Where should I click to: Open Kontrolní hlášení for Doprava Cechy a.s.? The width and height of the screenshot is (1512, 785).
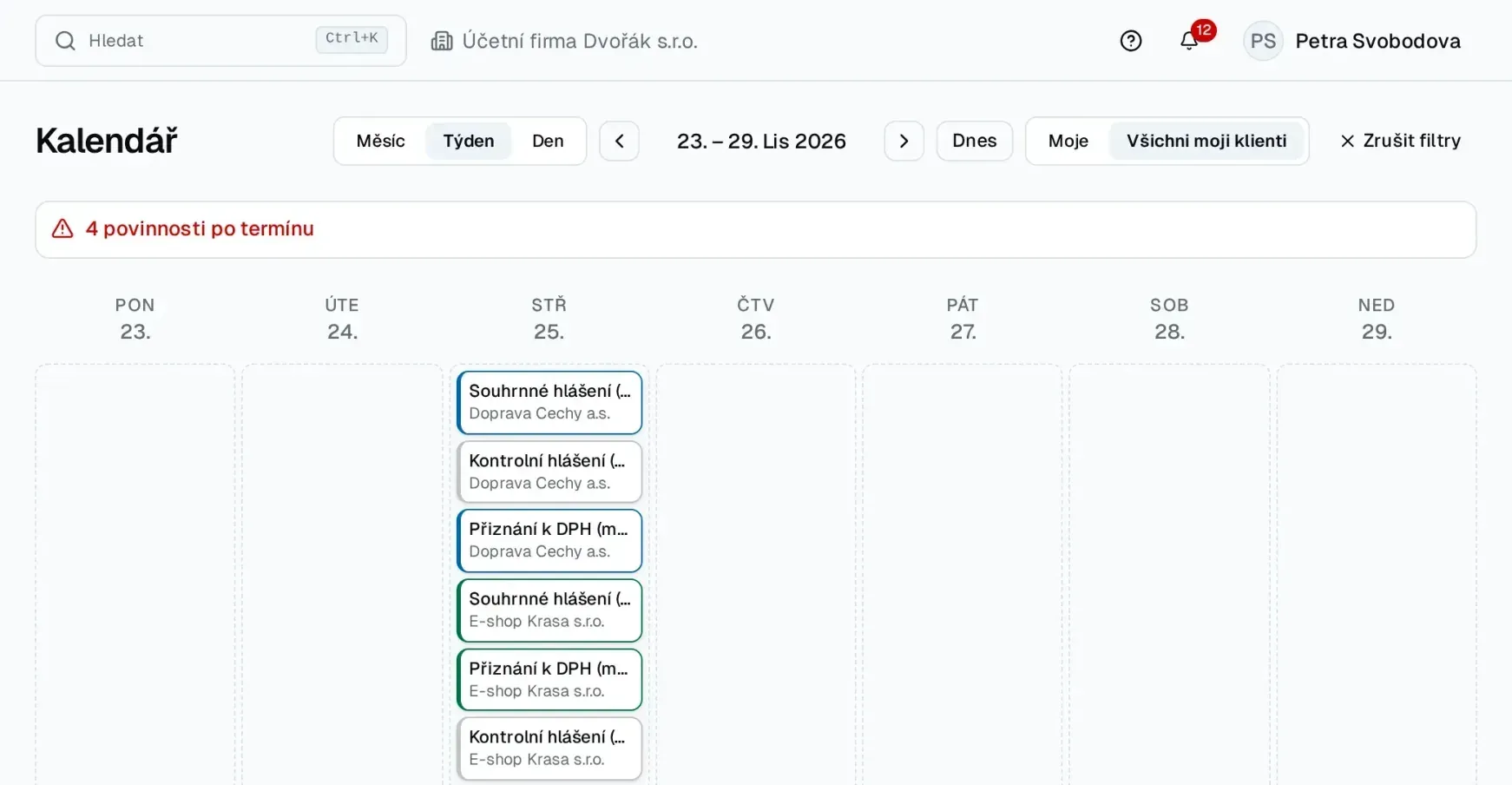coord(549,472)
